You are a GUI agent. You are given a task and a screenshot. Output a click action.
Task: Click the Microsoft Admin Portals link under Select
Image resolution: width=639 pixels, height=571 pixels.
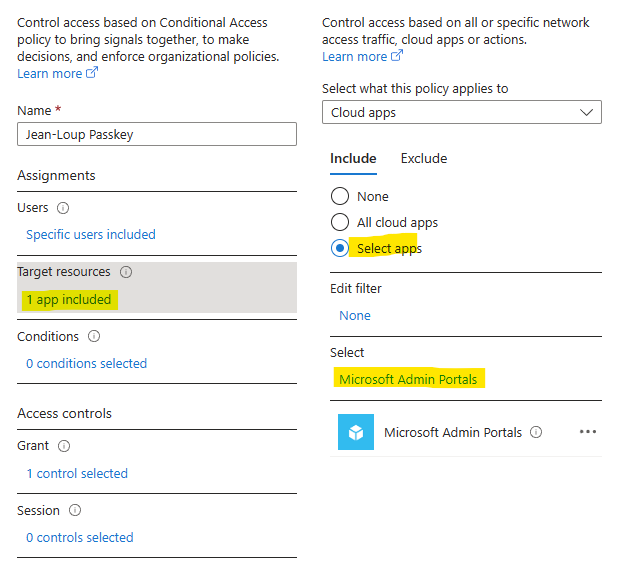coord(408,379)
